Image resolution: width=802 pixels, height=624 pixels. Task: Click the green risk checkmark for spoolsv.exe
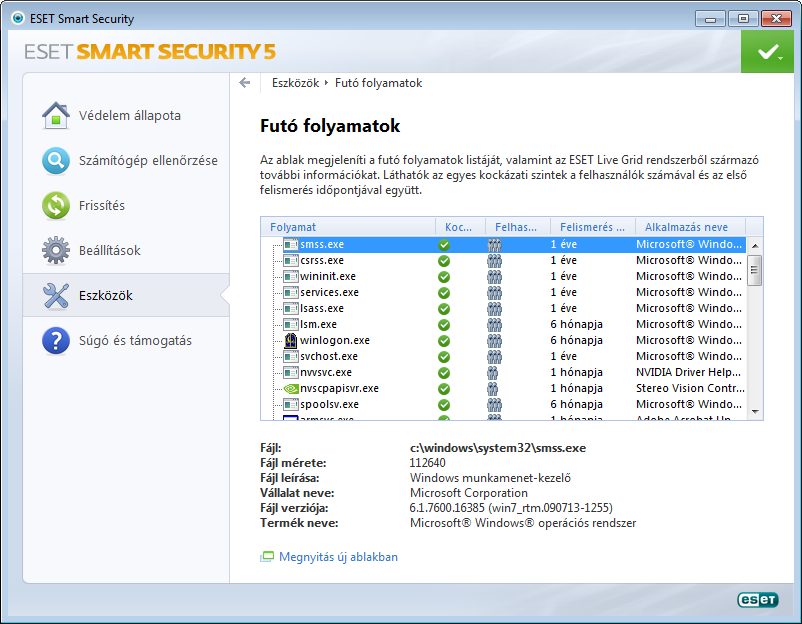444,405
